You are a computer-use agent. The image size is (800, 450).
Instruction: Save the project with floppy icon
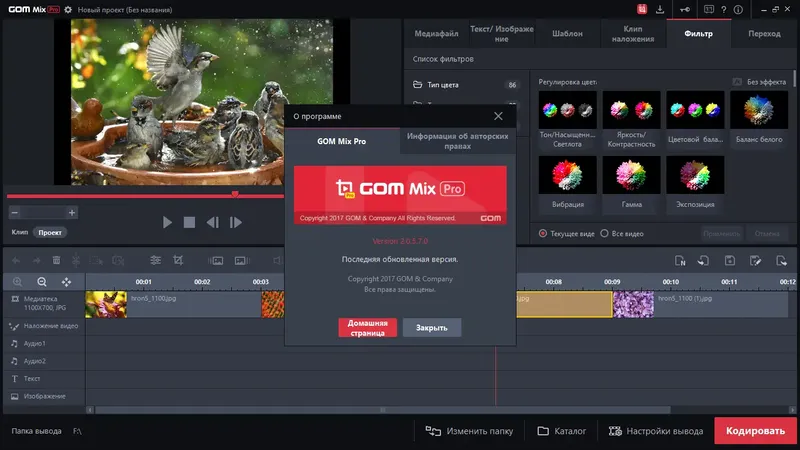pyautogui.click(x=730, y=261)
